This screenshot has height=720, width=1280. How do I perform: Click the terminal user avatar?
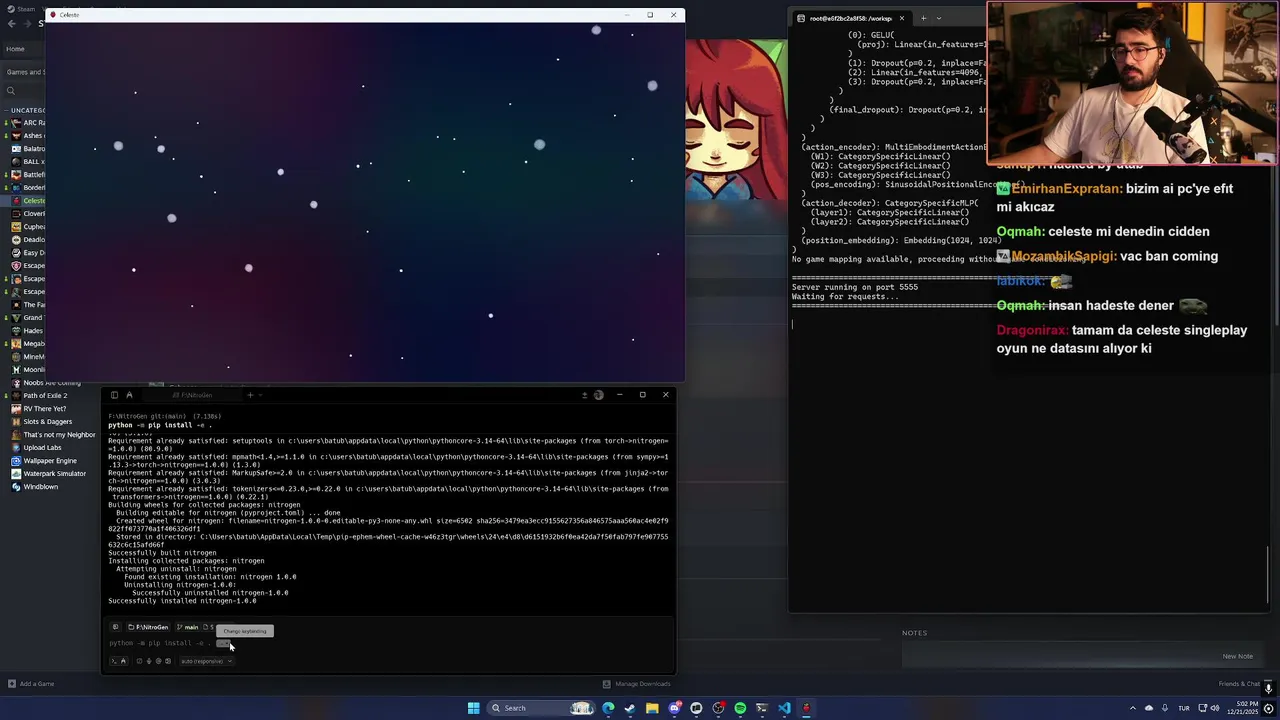[599, 395]
